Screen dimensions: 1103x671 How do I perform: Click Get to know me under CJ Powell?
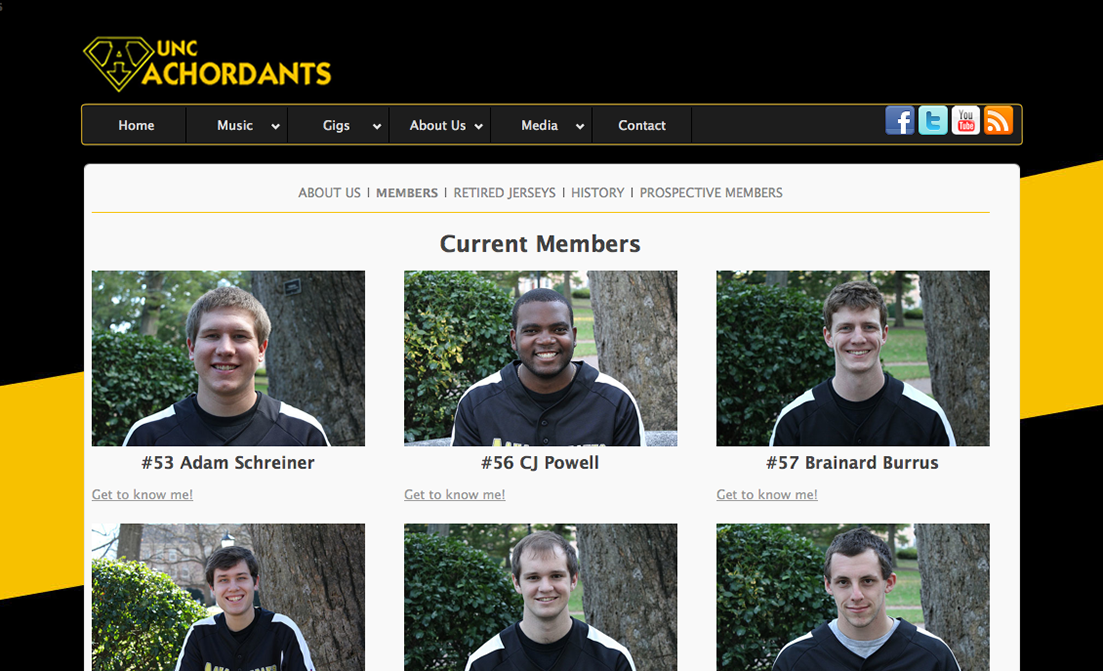click(454, 494)
